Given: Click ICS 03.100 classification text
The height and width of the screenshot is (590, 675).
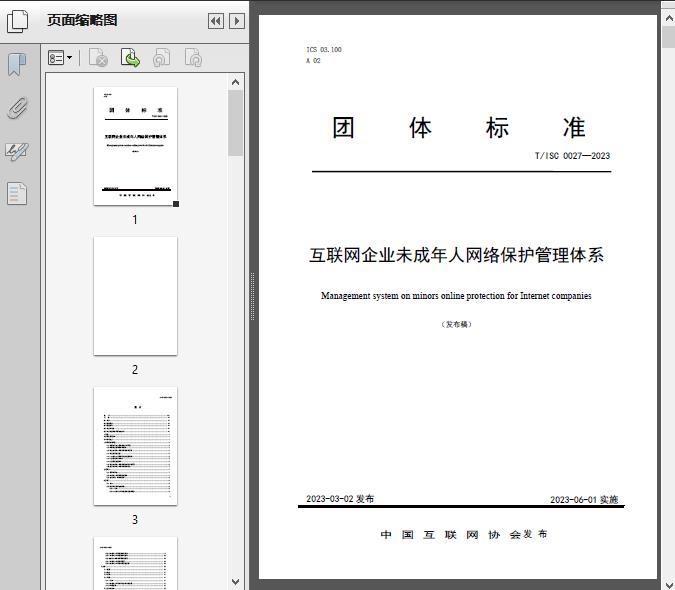Looking at the screenshot, I should click(324, 49).
